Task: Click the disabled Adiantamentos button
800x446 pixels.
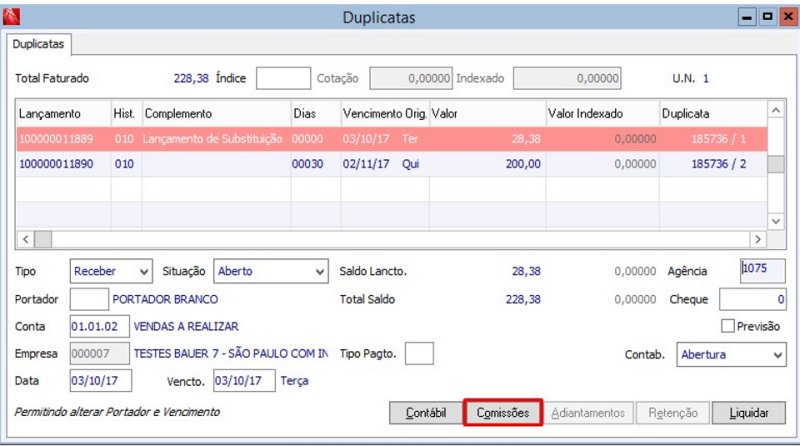Action: click(x=588, y=412)
